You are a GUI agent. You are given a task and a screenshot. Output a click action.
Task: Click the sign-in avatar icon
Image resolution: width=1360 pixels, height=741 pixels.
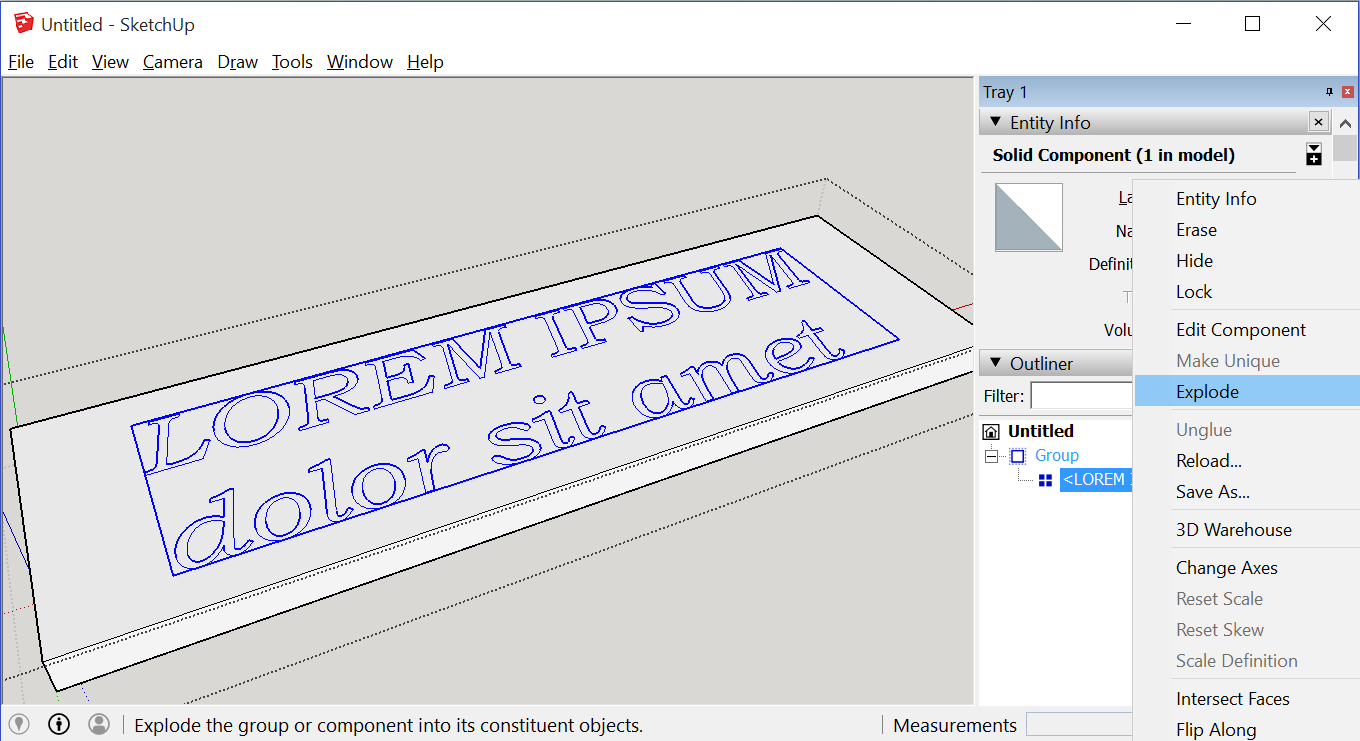[x=98, y=724]
